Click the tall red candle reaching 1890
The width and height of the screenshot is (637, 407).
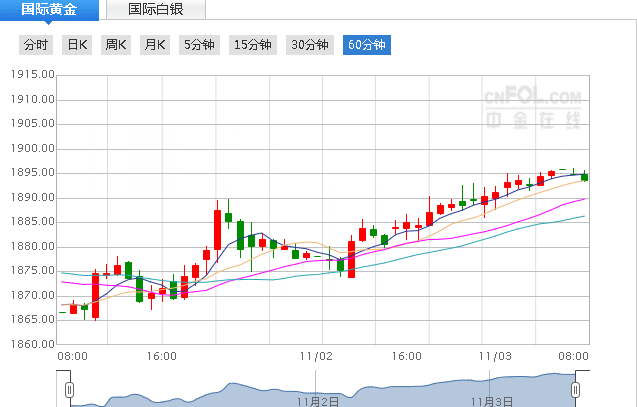(x=217, y=229)
